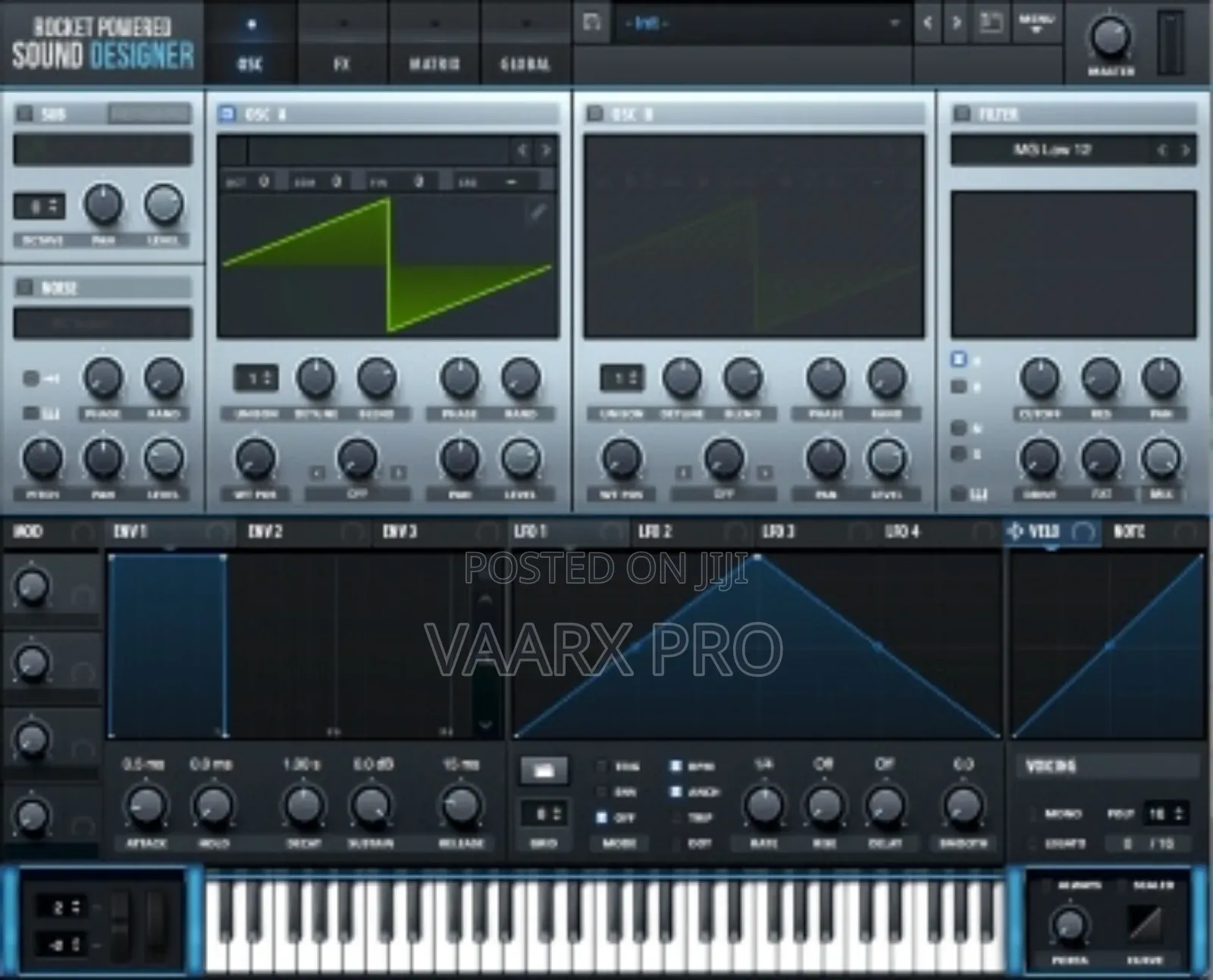Screen dimensions: 1213x980
Task: Click the LFO DELAY knob
Action: [x=885, y=806]
